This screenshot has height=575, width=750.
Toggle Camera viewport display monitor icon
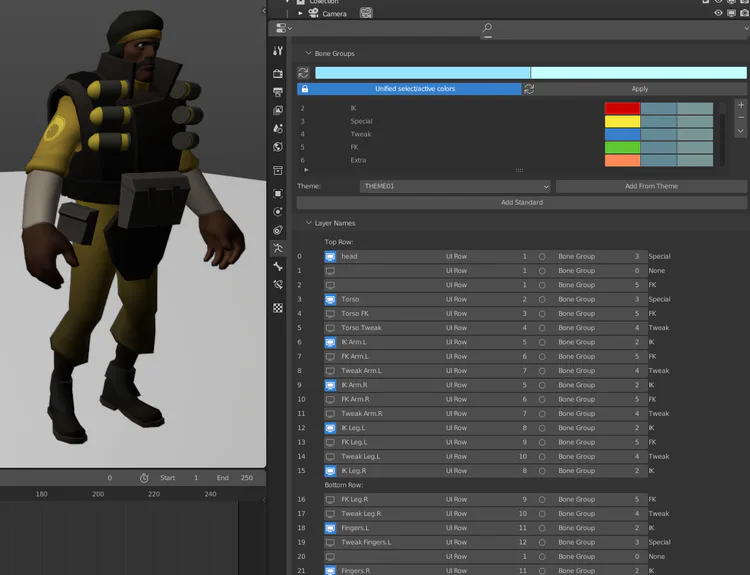731,13
